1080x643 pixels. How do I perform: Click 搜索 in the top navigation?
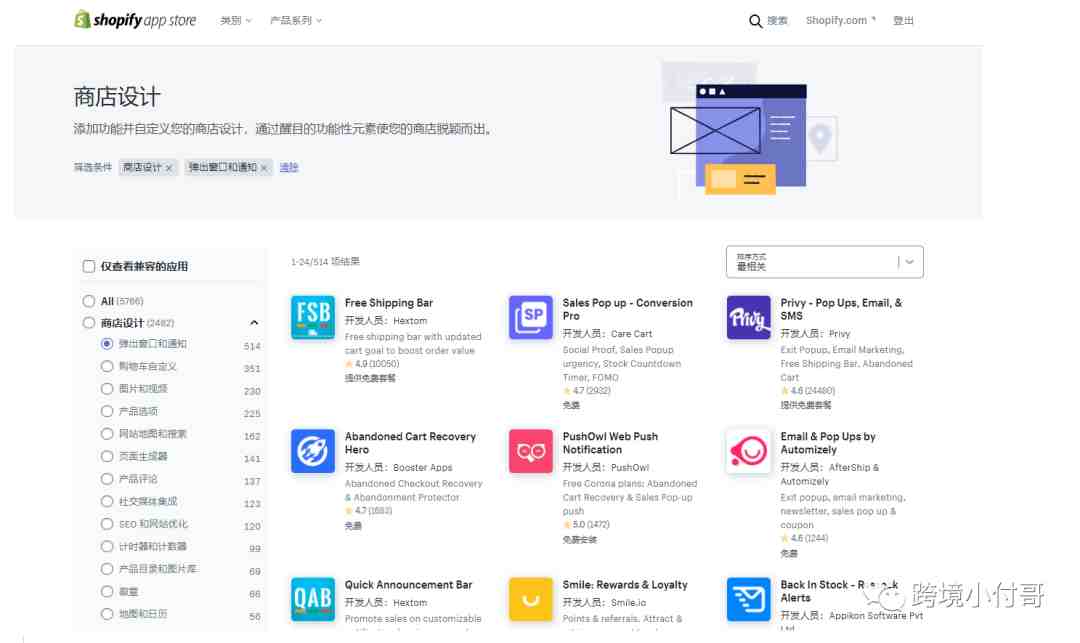[x=778, y=21]
